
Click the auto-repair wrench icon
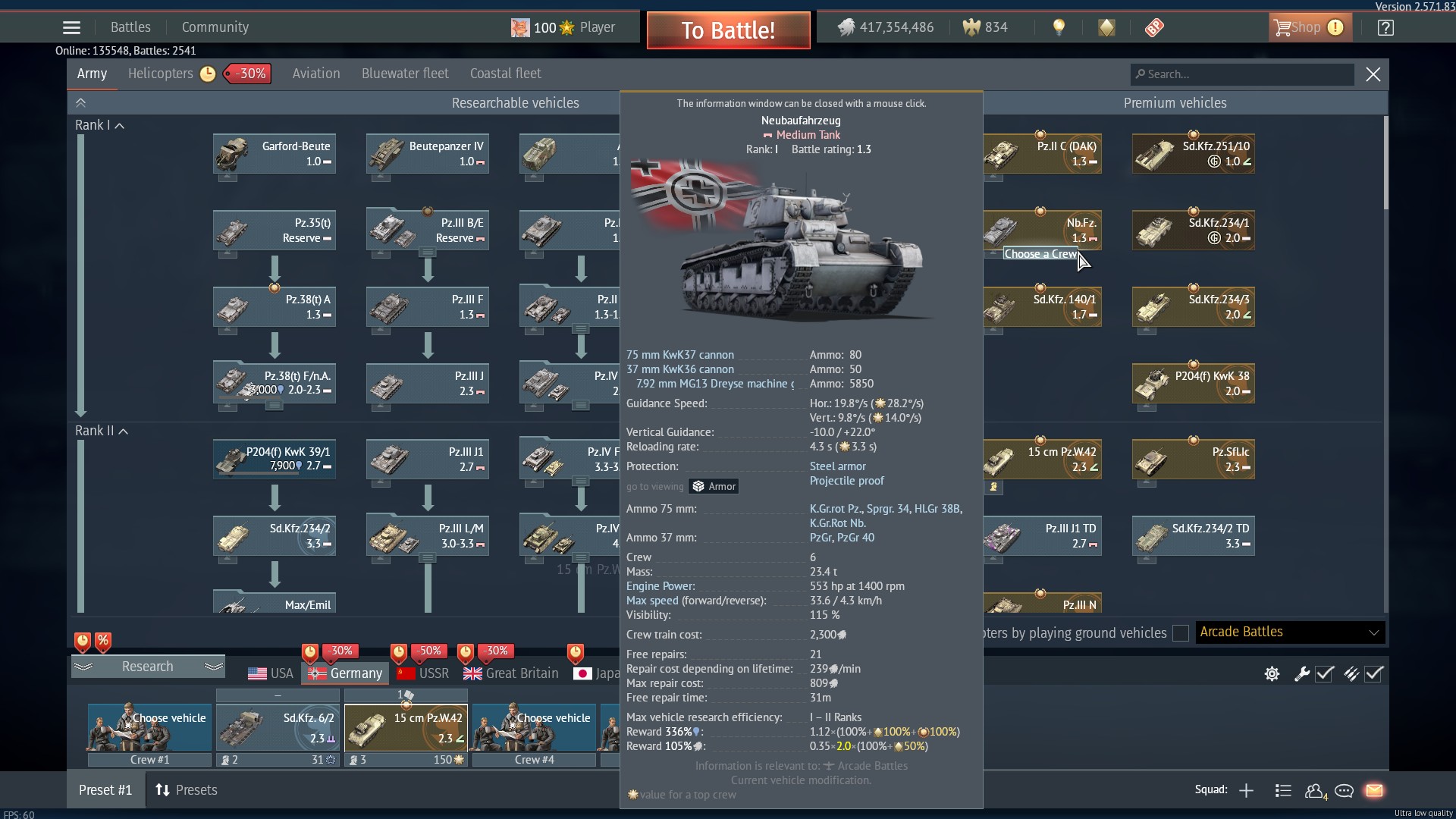pos(1302,673)
